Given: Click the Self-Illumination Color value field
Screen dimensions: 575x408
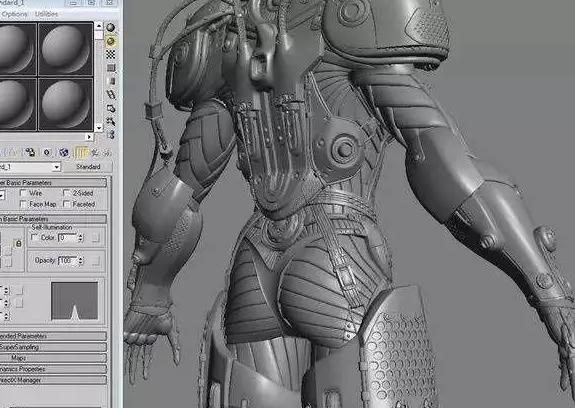Looking at the screenshot, I should point(67,238).
